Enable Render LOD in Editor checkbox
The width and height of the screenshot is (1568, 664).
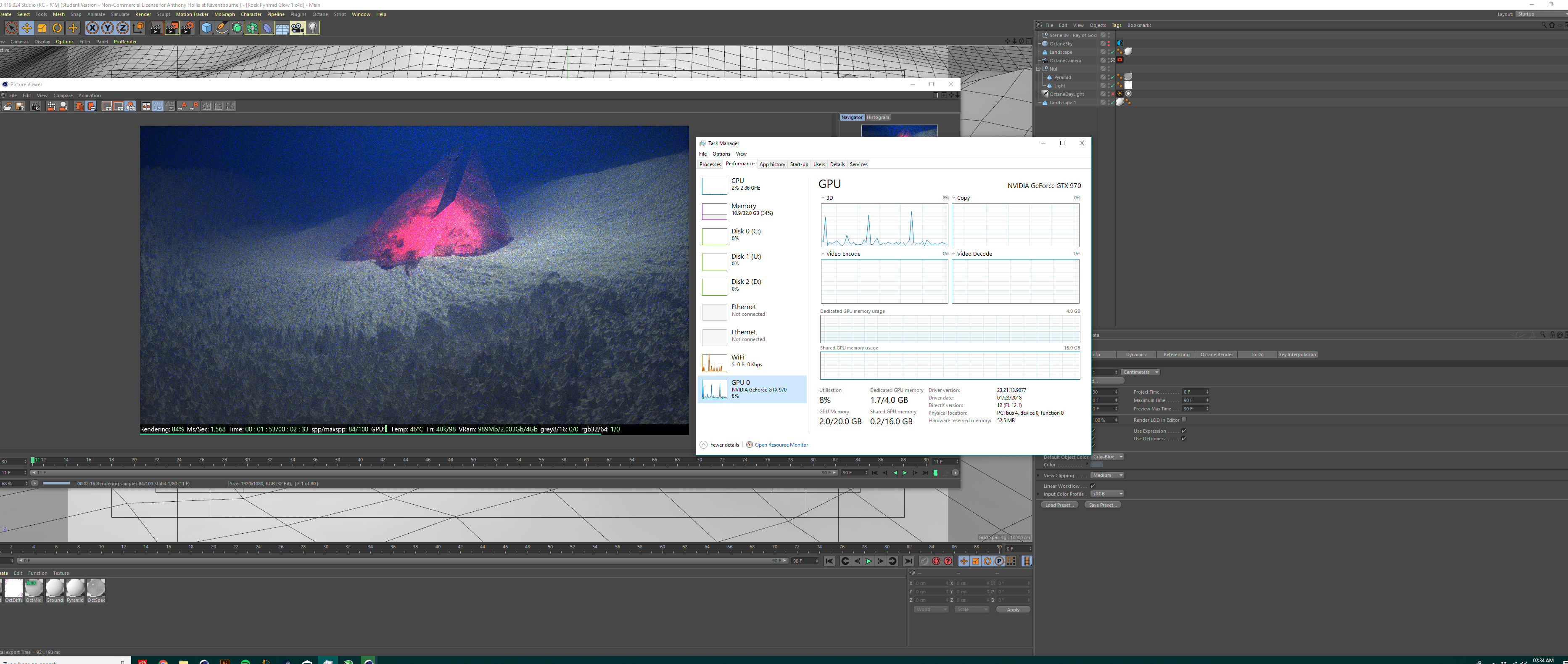pos(1183,420)
